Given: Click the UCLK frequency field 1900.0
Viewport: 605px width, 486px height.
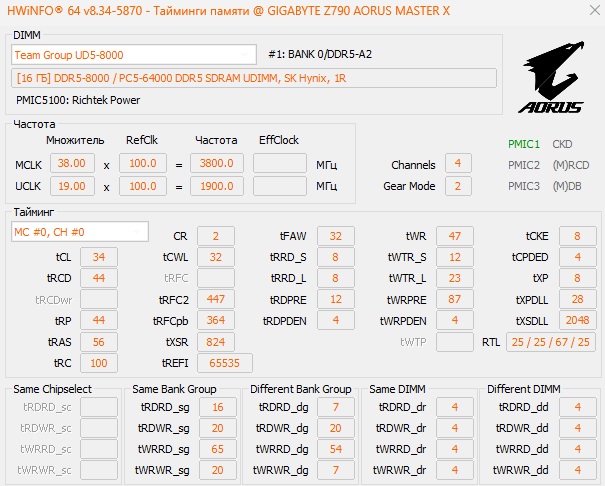Looking at the screenshot, I should tap(217, 186).
